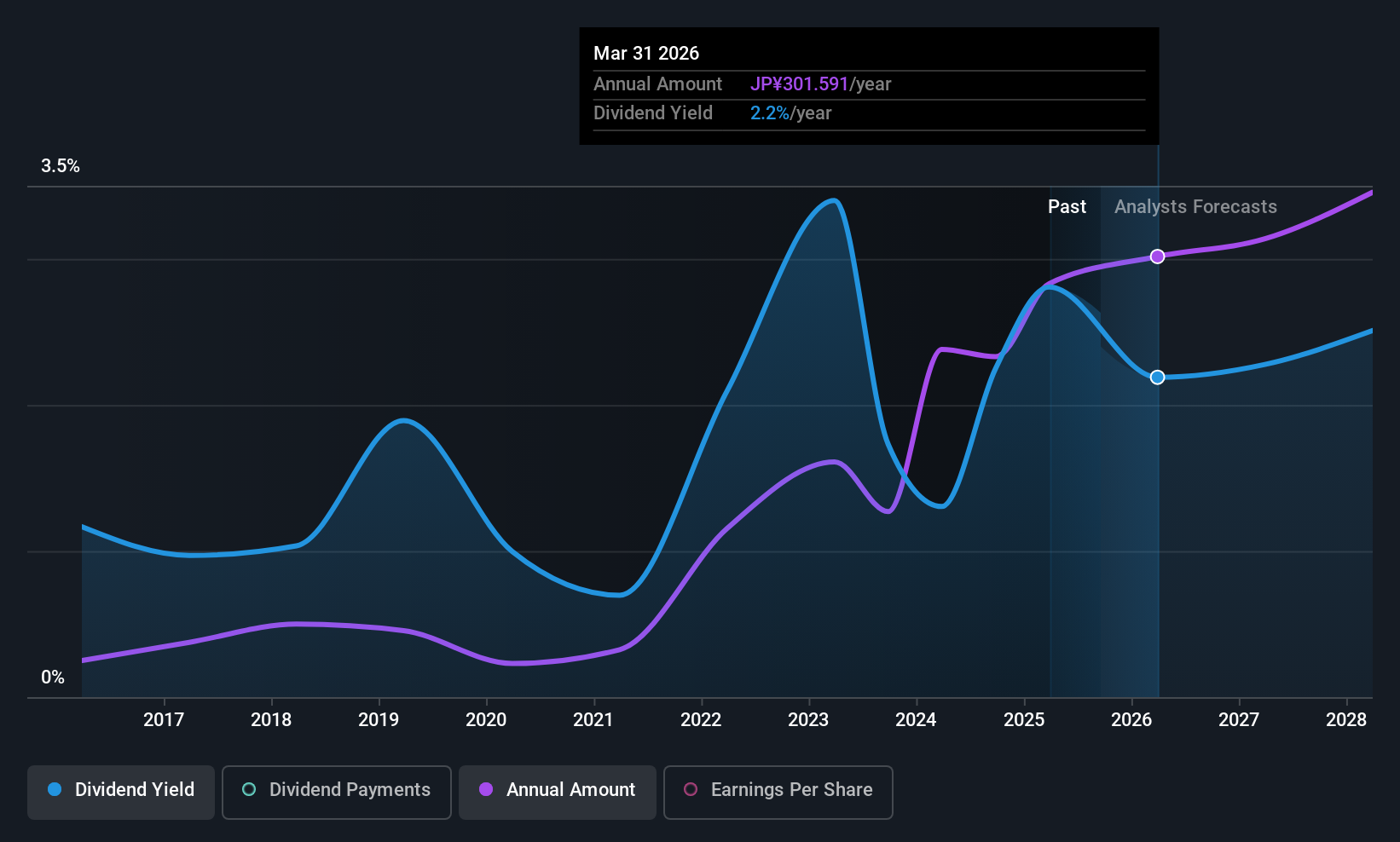Select the purple data point marker
Screen dimensions: 1400x842
tap(1157, 257)
